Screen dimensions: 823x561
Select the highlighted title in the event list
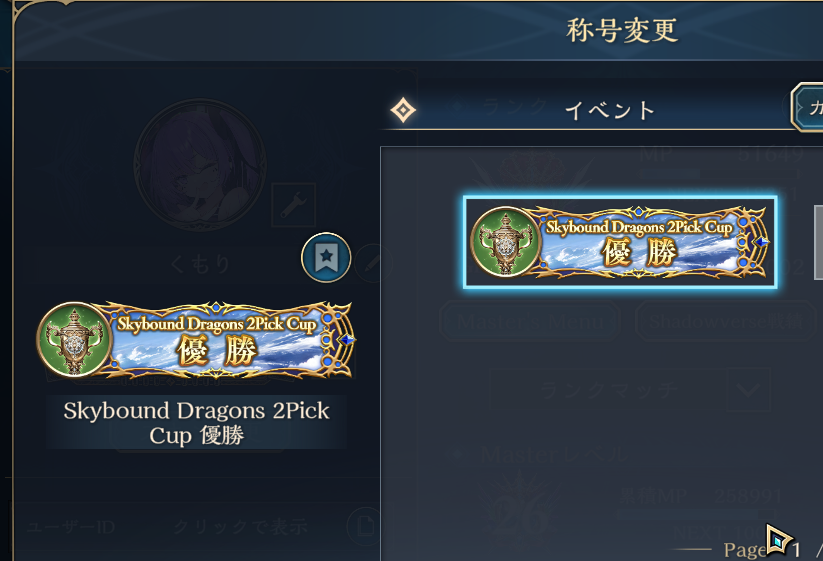click(620, 243)
